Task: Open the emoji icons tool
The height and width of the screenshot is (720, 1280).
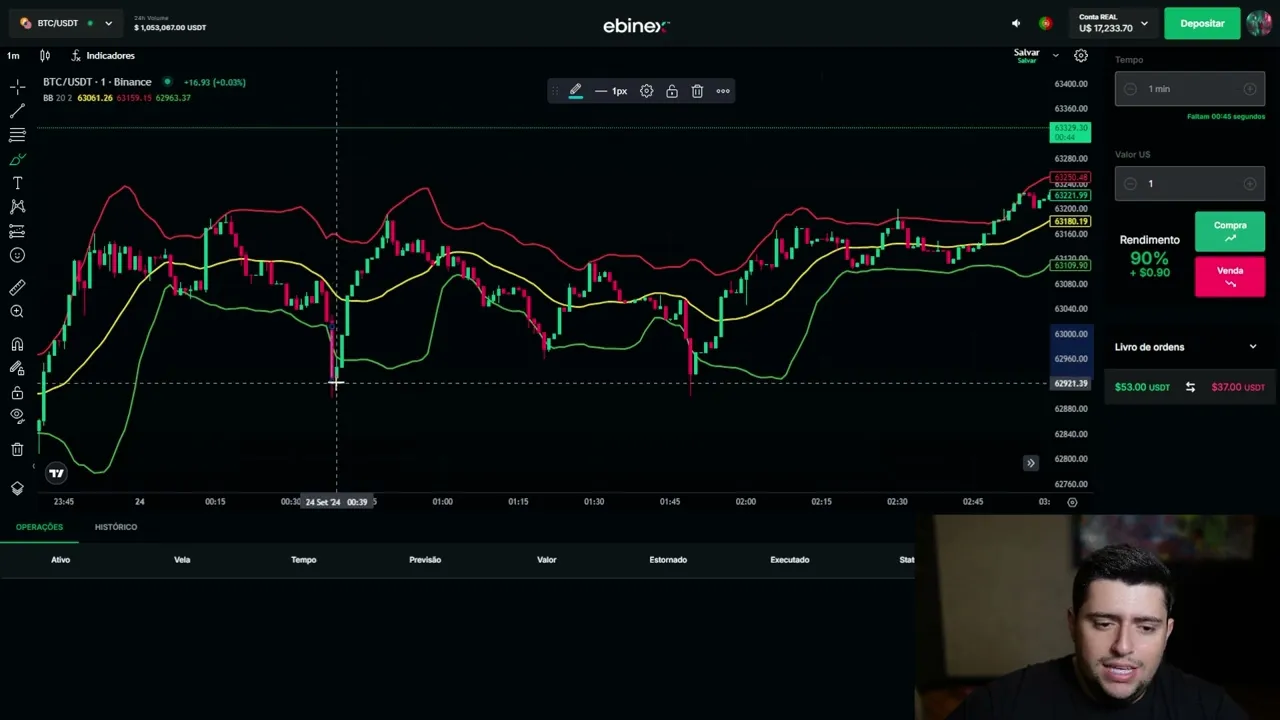Action: [x=17, y=255]
